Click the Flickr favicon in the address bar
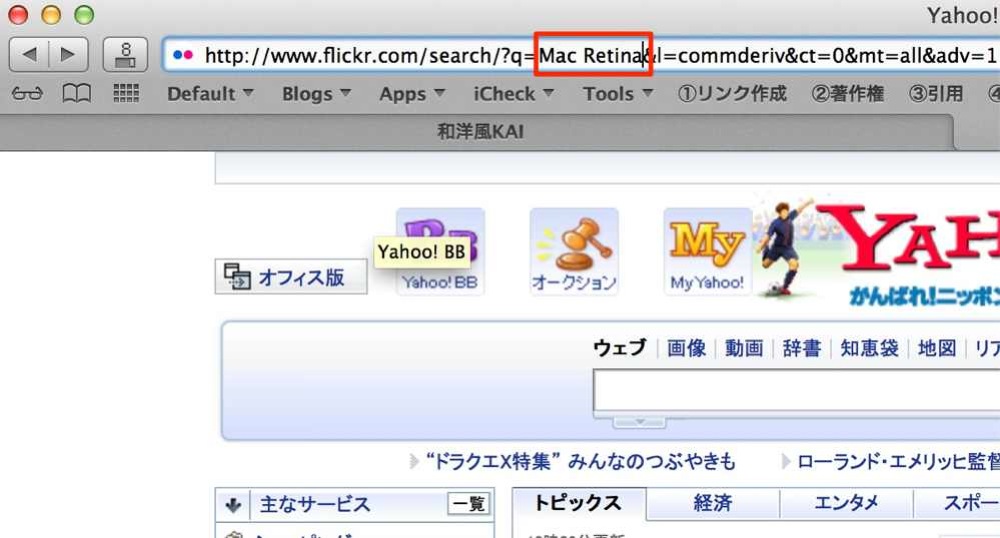 (183, 55)
